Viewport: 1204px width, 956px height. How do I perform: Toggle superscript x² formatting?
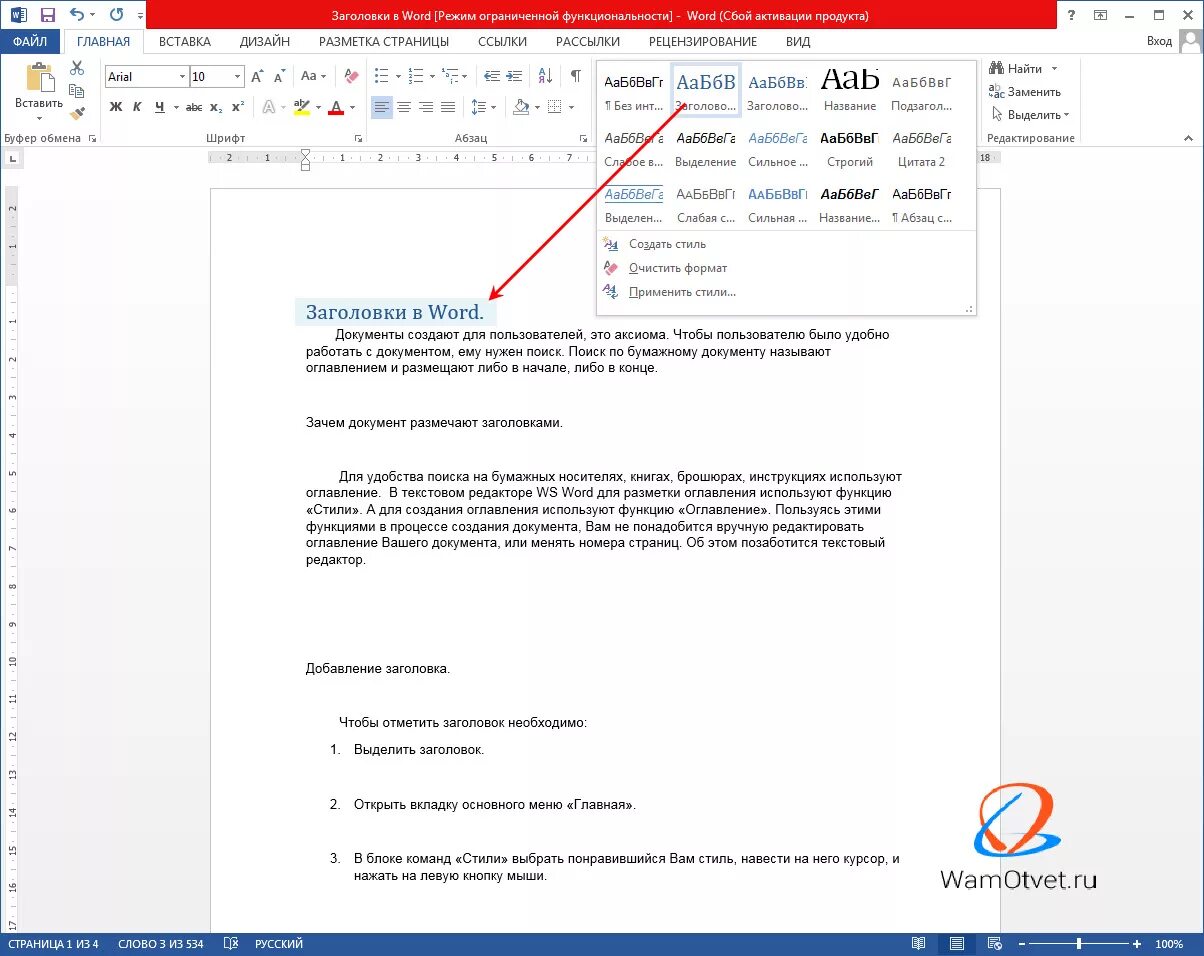(x=238, y=107)
